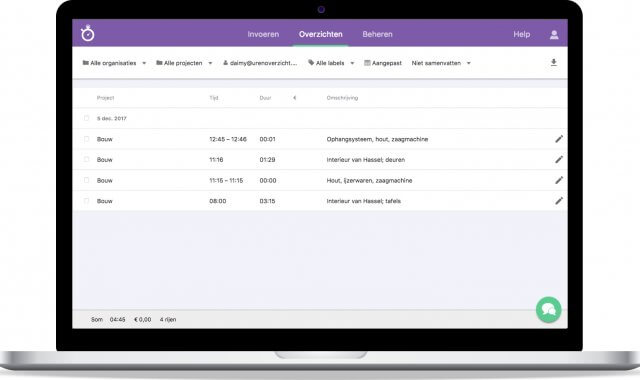Click the stopwatch logo icon
The height and width of the screenshot is (380, 640).
point(87,33)
